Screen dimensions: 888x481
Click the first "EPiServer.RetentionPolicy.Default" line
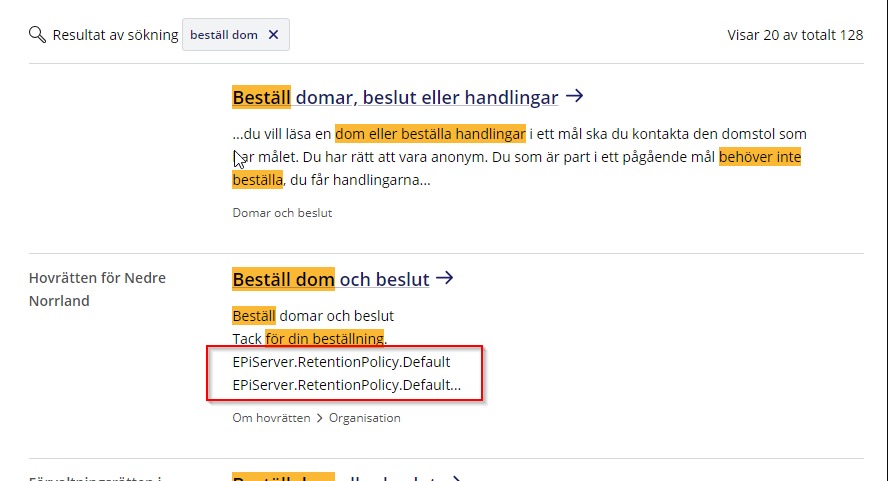click(x=341, y=361)
